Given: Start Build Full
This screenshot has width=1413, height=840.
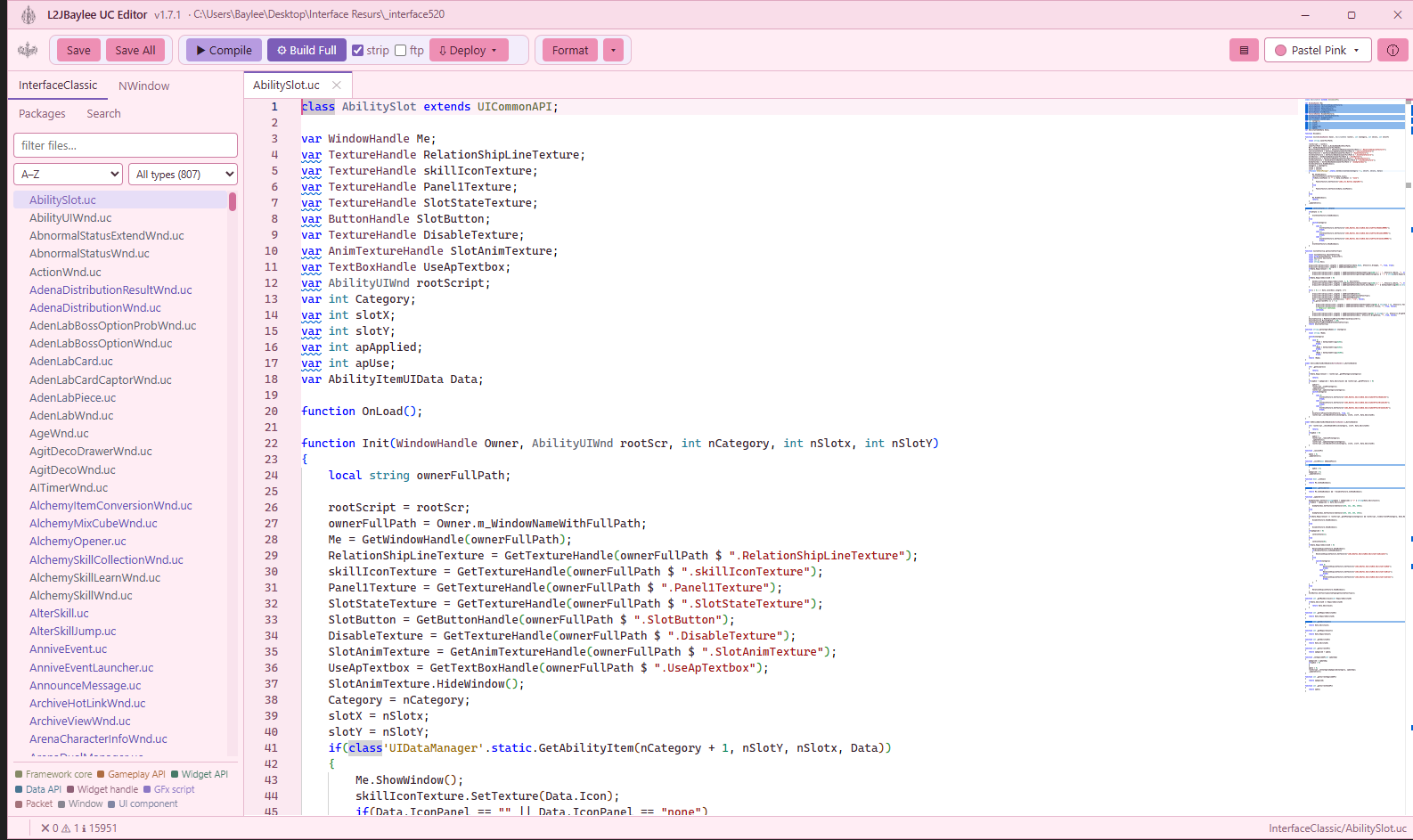Looking at the screenshot, I should (x=306, y=50).
